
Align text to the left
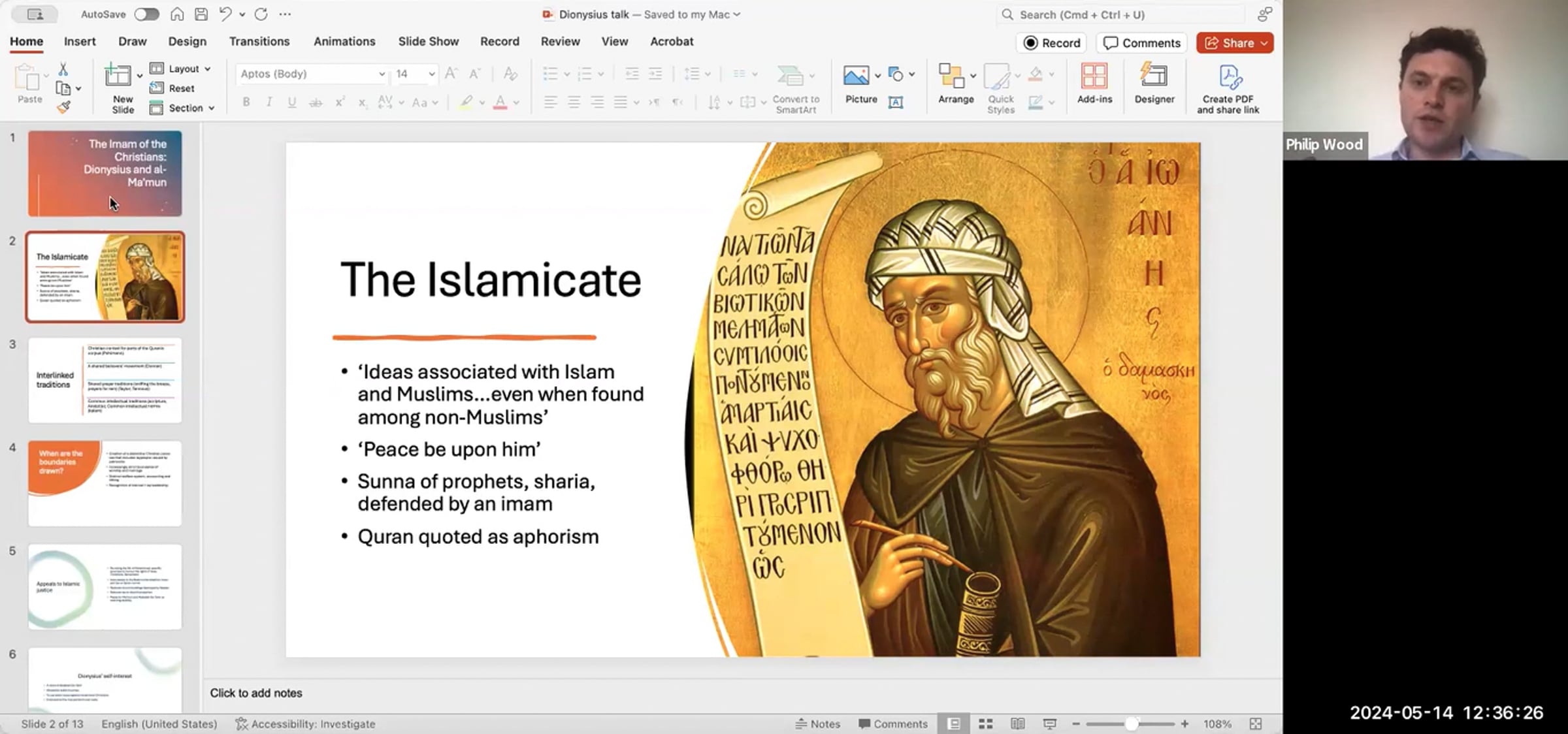[550, 102]
